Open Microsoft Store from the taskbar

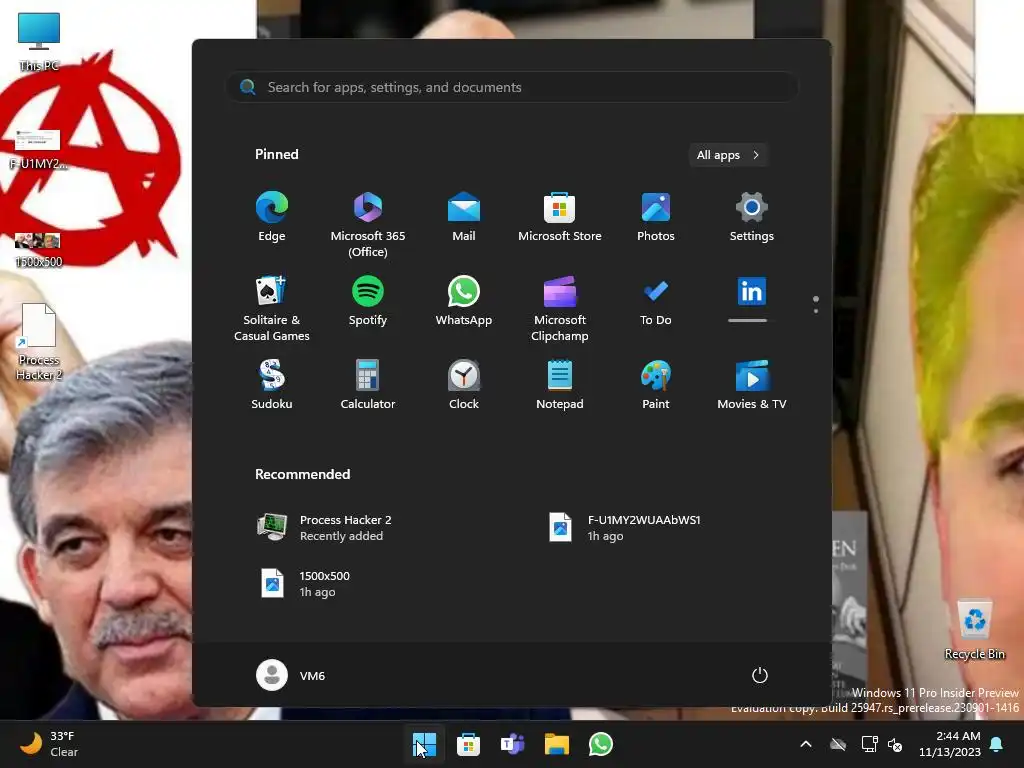(x=468, y=744)
